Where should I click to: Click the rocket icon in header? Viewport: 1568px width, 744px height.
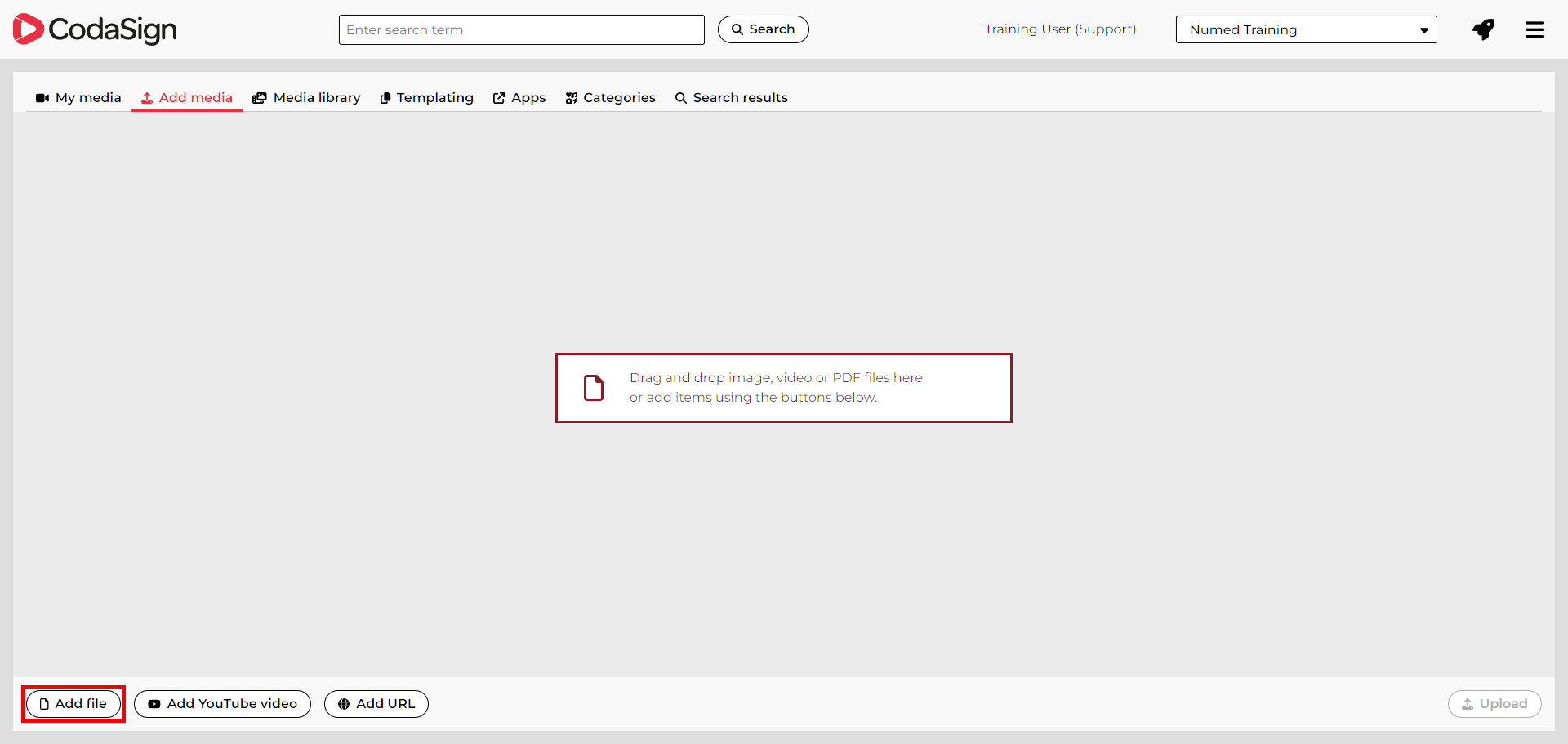click(1483, 29)
